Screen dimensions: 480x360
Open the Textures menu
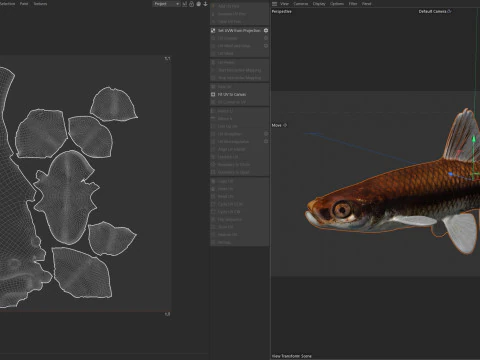pyautogui.click(x=40, y=4)
